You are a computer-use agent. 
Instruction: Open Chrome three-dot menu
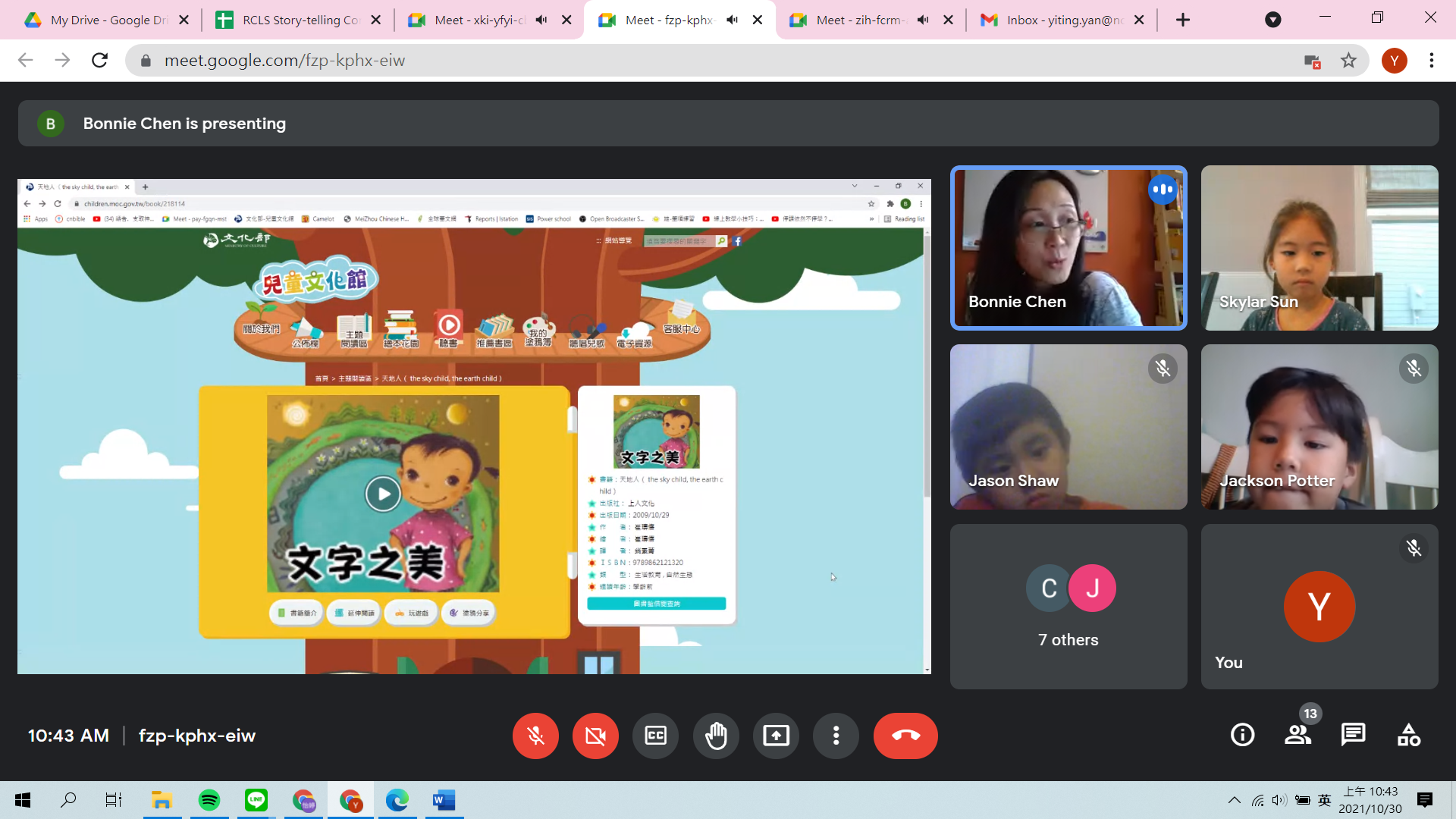pyautogui.click(x=1432, y=60)
